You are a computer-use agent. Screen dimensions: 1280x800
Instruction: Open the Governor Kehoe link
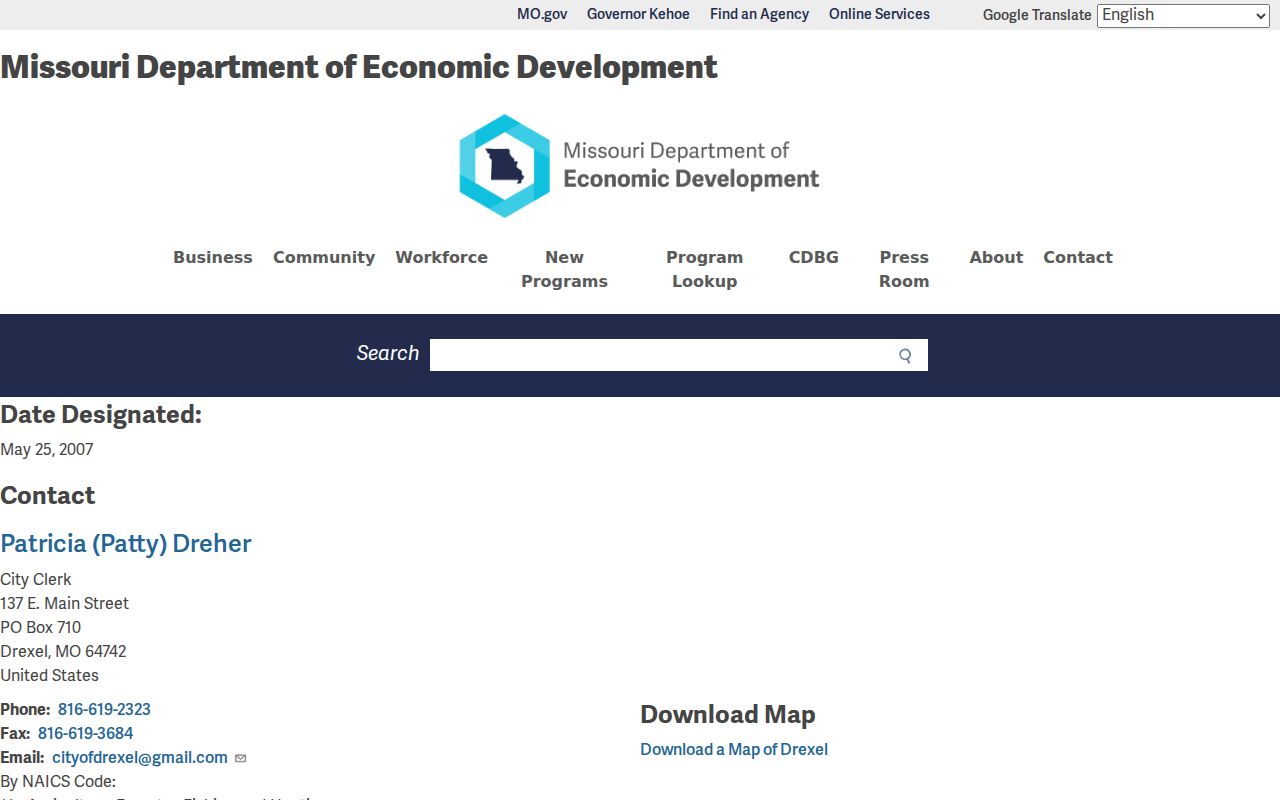tap(638, 14)
